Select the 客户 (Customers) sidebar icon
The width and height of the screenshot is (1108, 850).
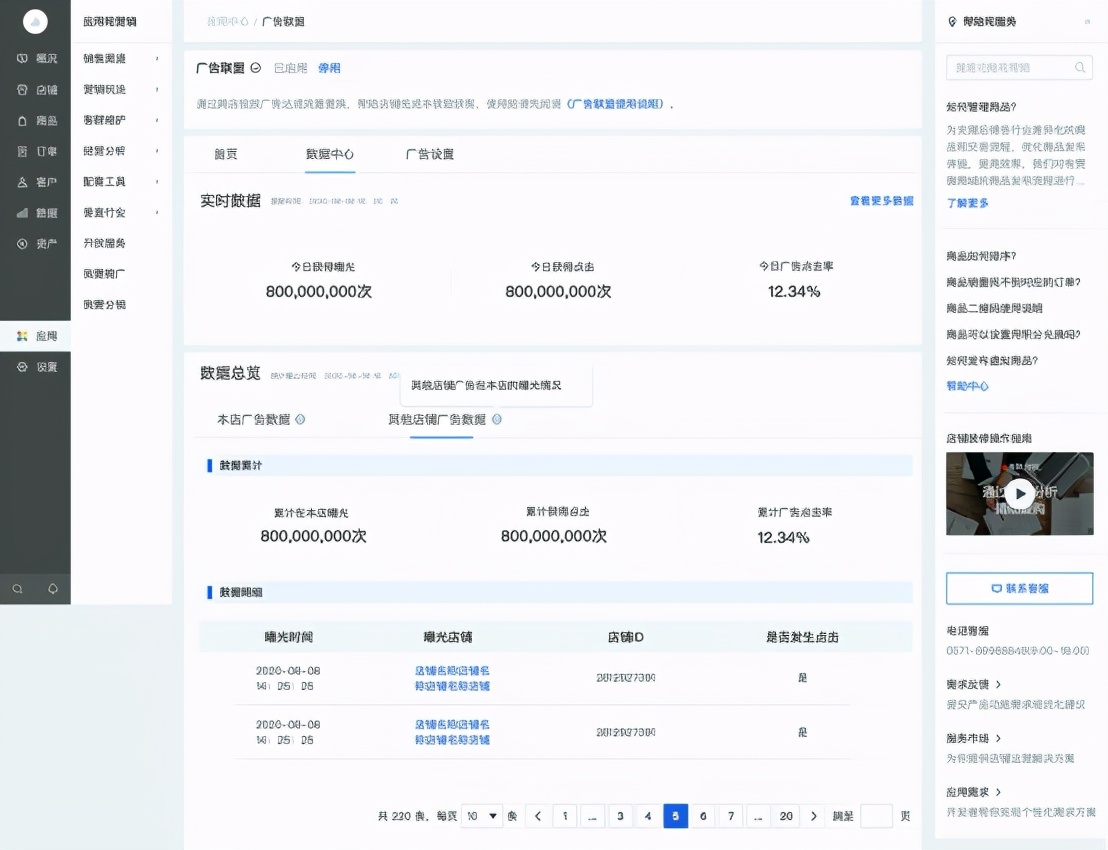(x=23, y=182)
